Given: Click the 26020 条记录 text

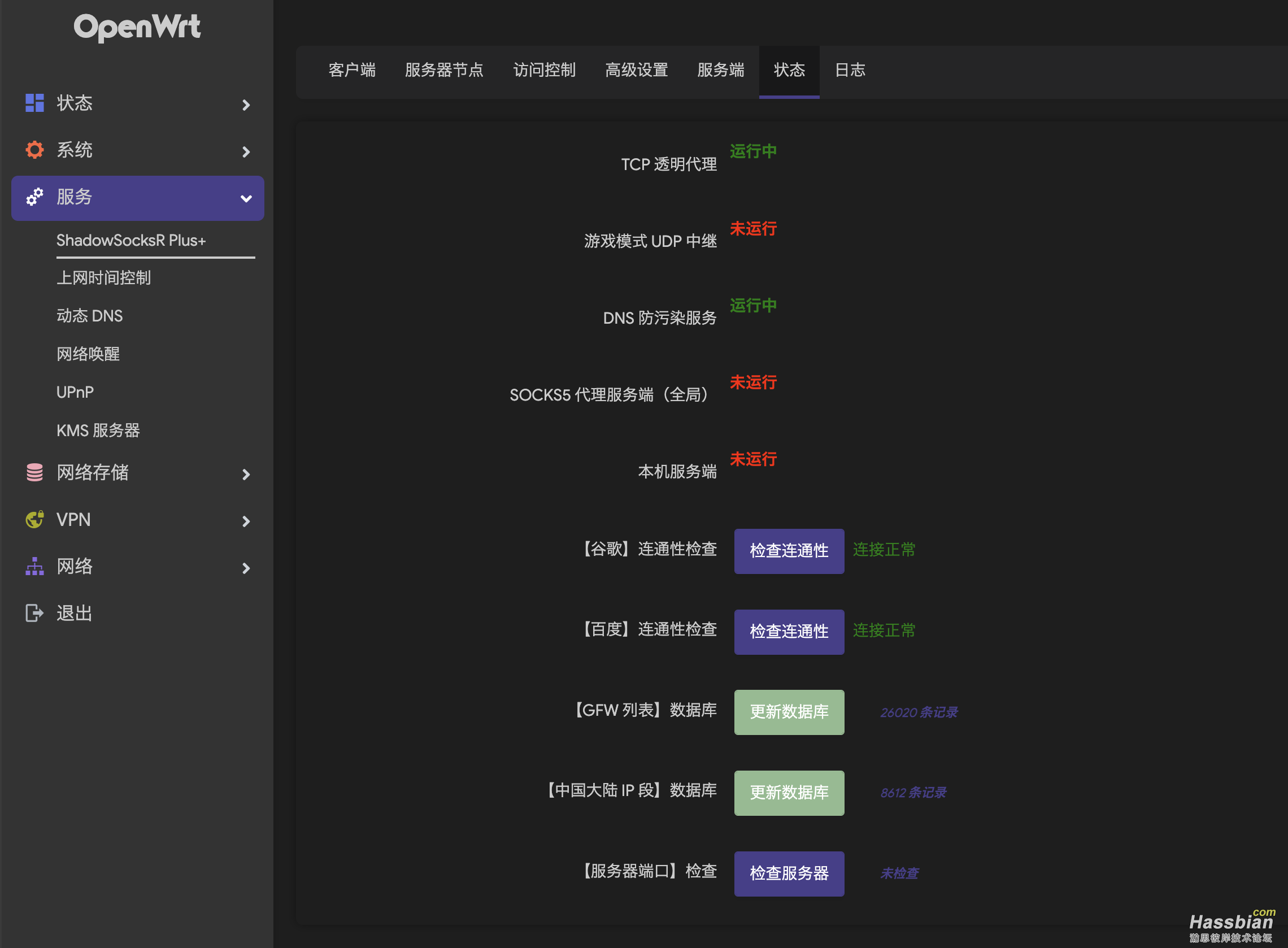Looking at the screenshot, I should [x=919, y=713].
